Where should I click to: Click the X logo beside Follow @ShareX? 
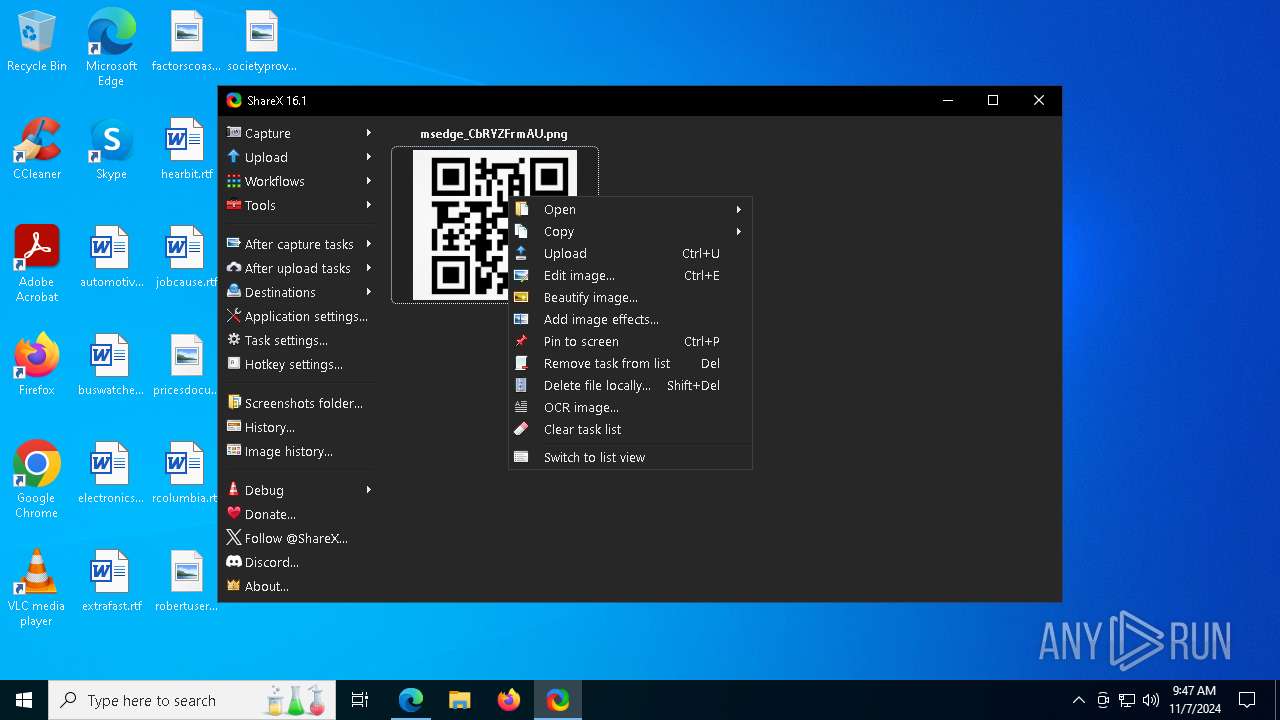(x=234, y=538)
